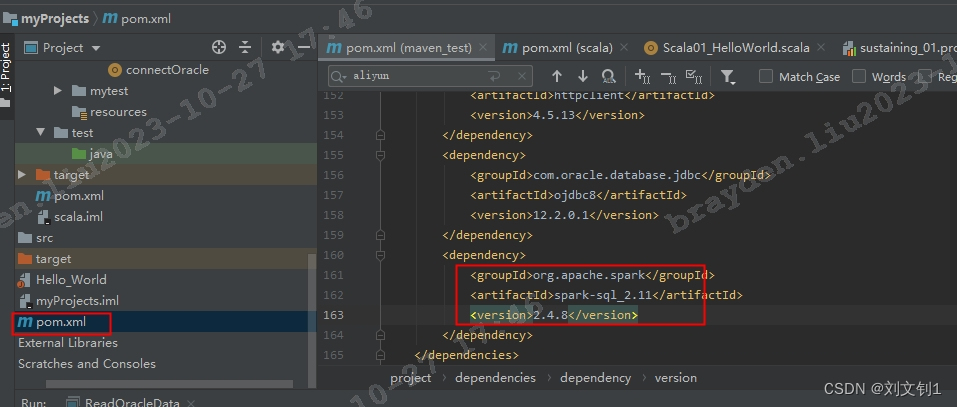The image size is (957, 407).
Task: Open Project panel gear settings
Action: (278, 48)
